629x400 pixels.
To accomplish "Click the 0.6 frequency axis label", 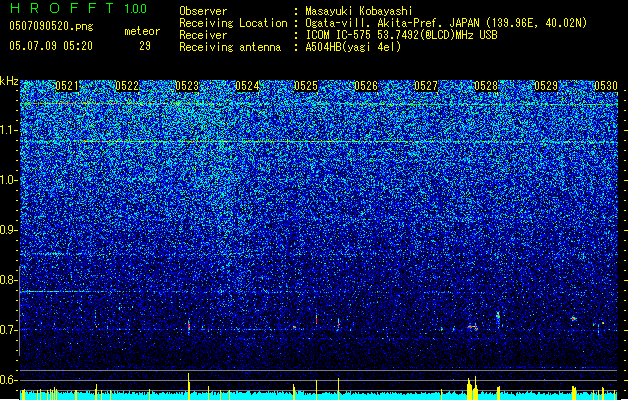I will 8,380.
